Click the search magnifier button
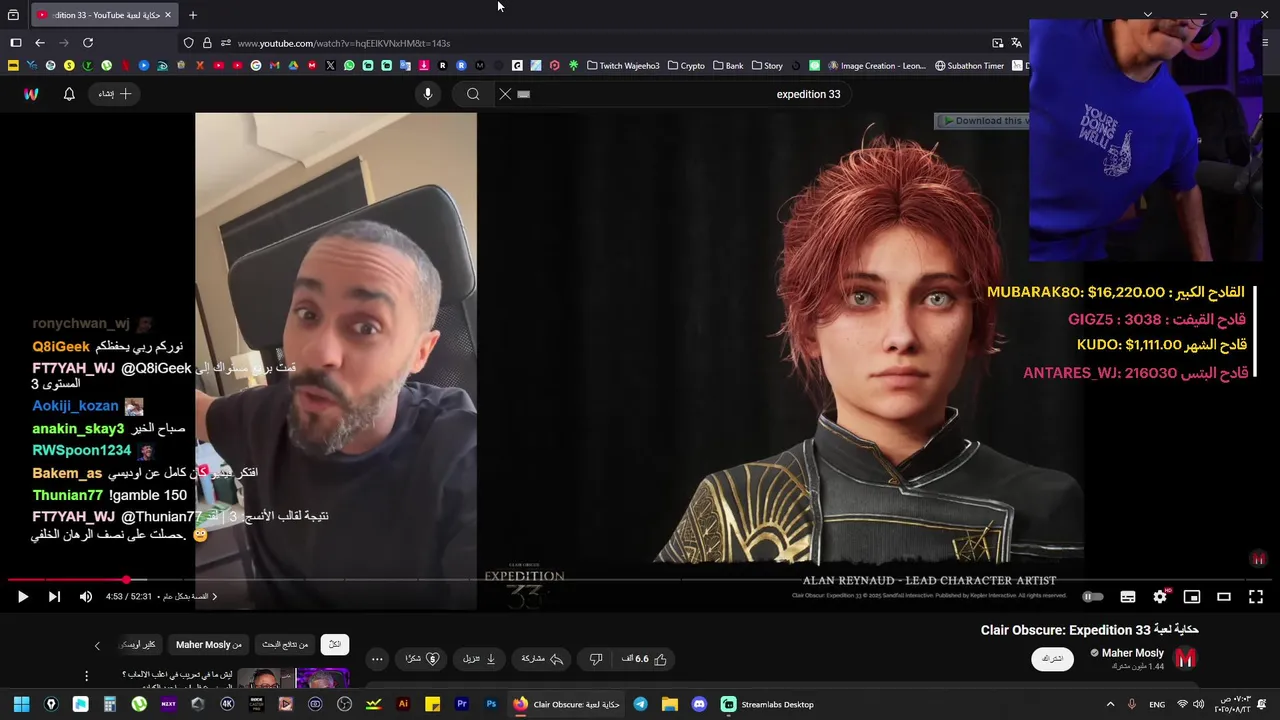Screen dimensions: 1280x720 (x=473, y=94)
